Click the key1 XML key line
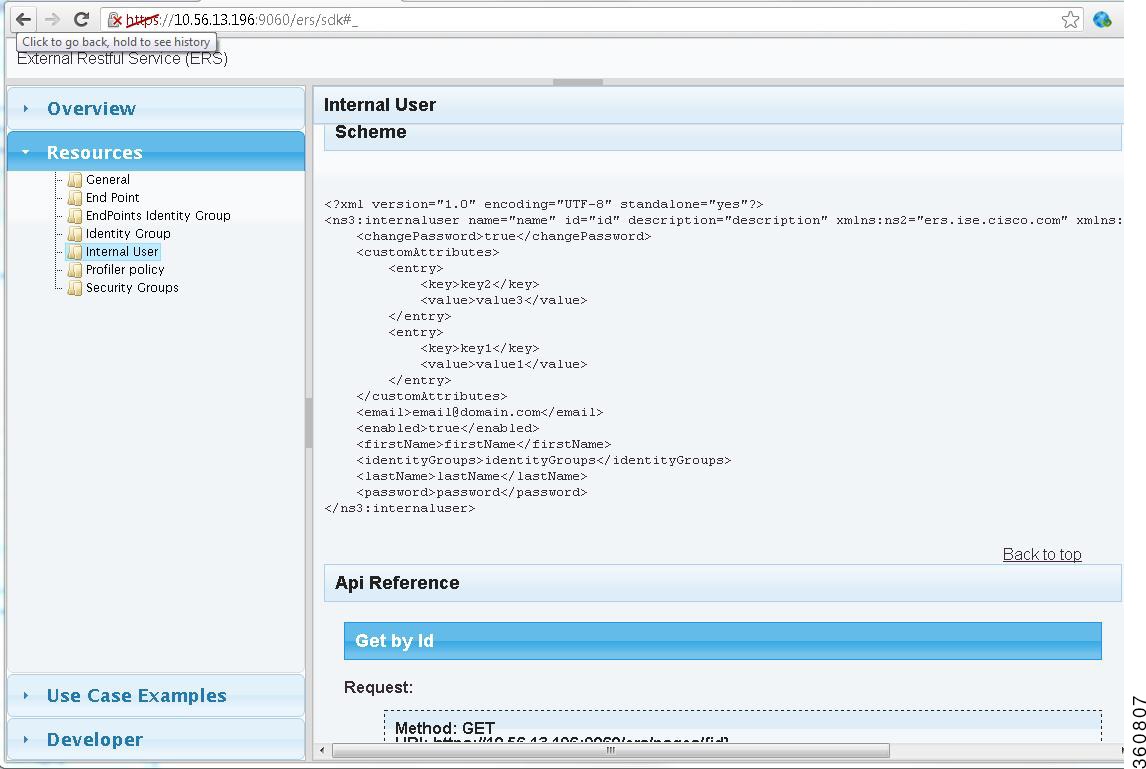The height and width of the screenshot is (769, 1146). pyautogui.click(x=479, y=349)
